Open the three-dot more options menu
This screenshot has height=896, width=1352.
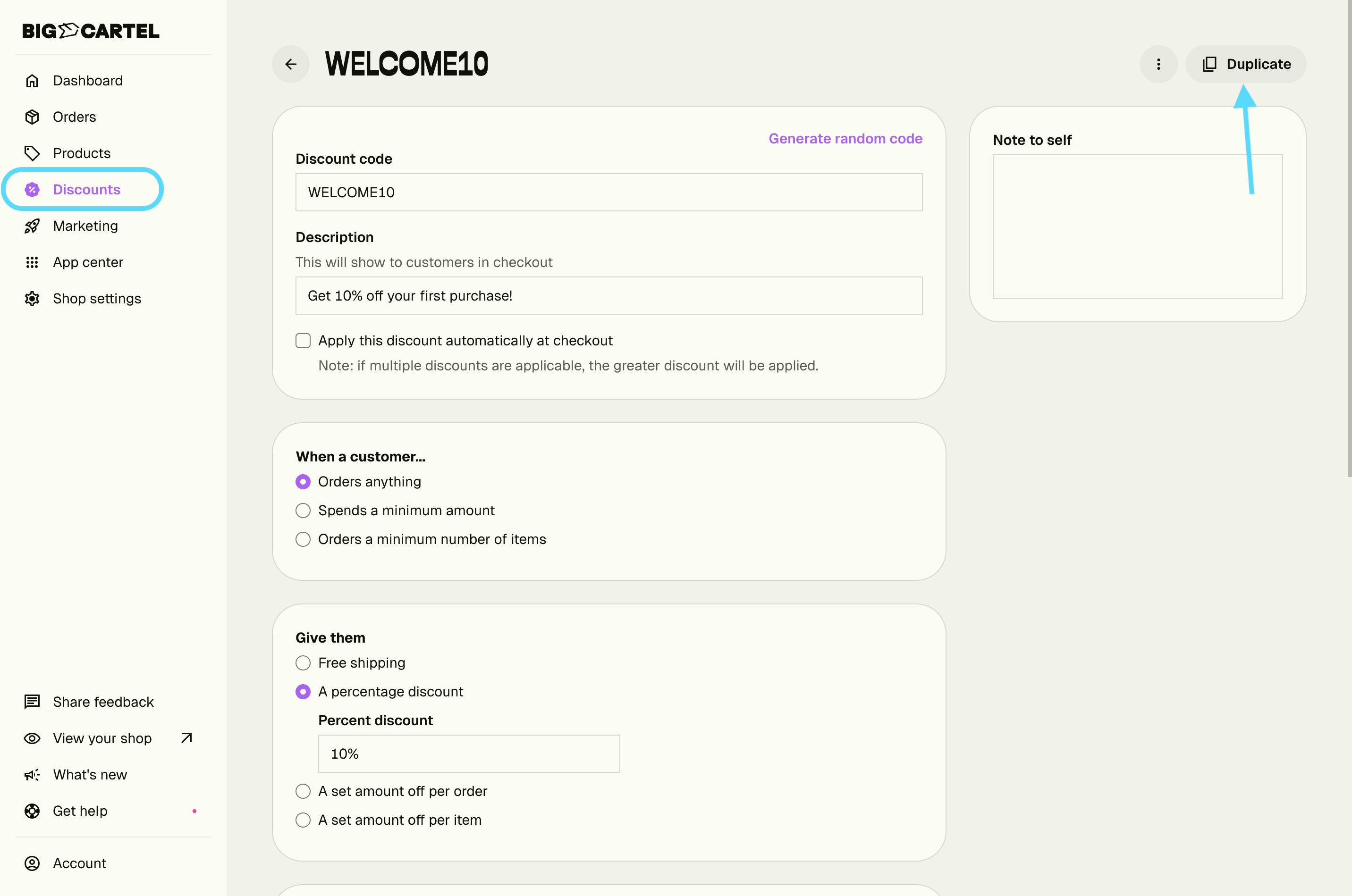(1158, 64)
